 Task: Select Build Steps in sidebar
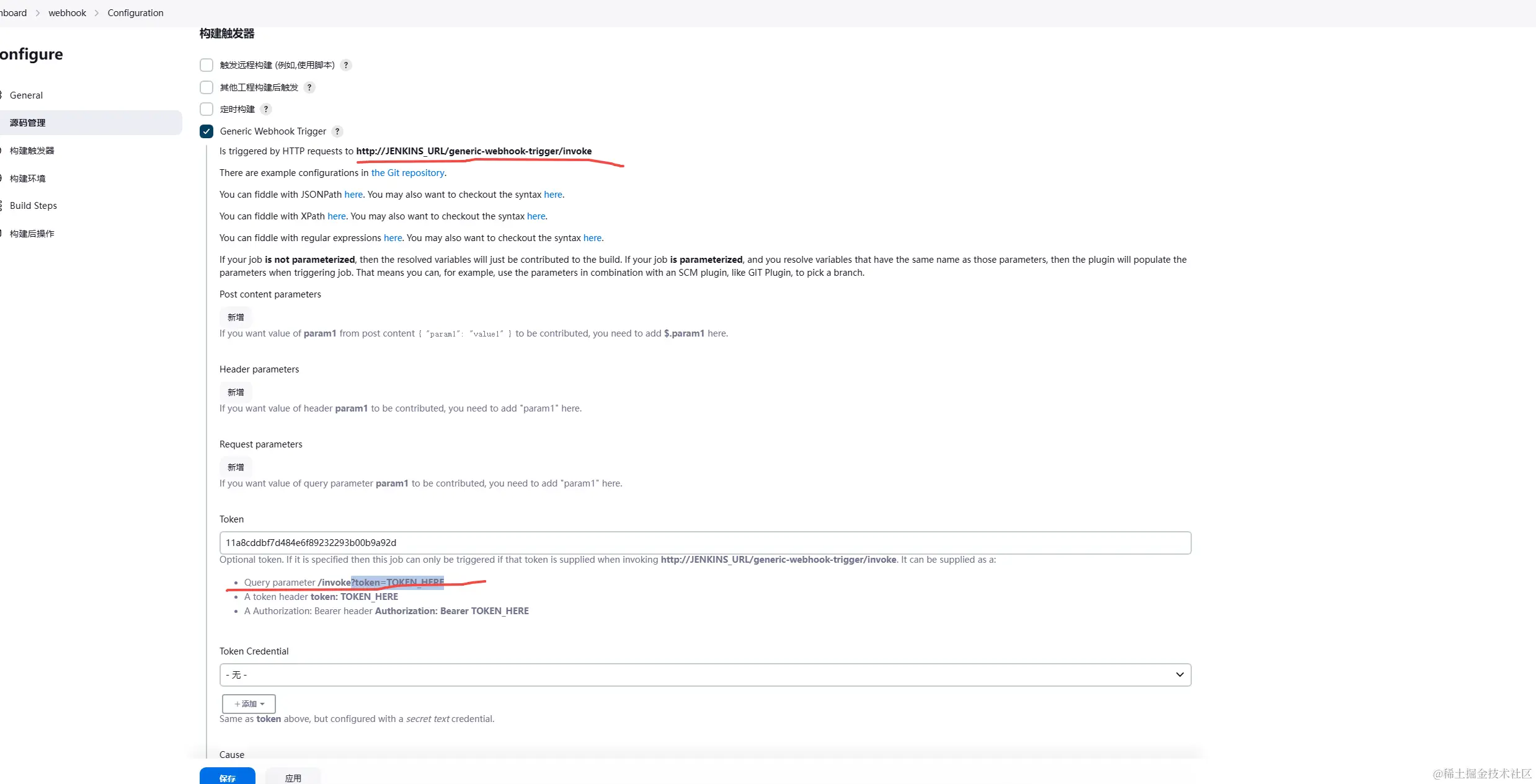tap(33, 206)
